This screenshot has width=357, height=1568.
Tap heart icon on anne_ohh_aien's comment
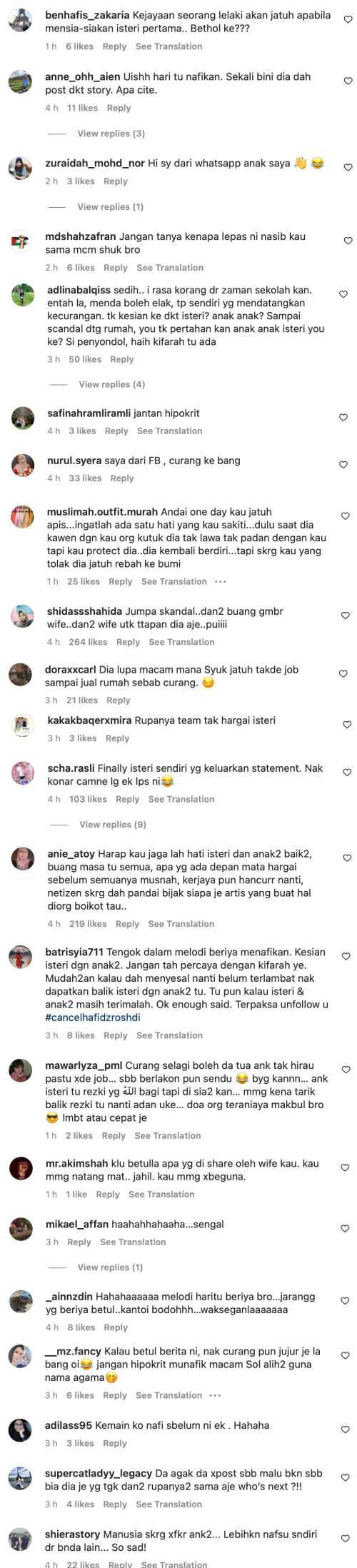(348, 81)
